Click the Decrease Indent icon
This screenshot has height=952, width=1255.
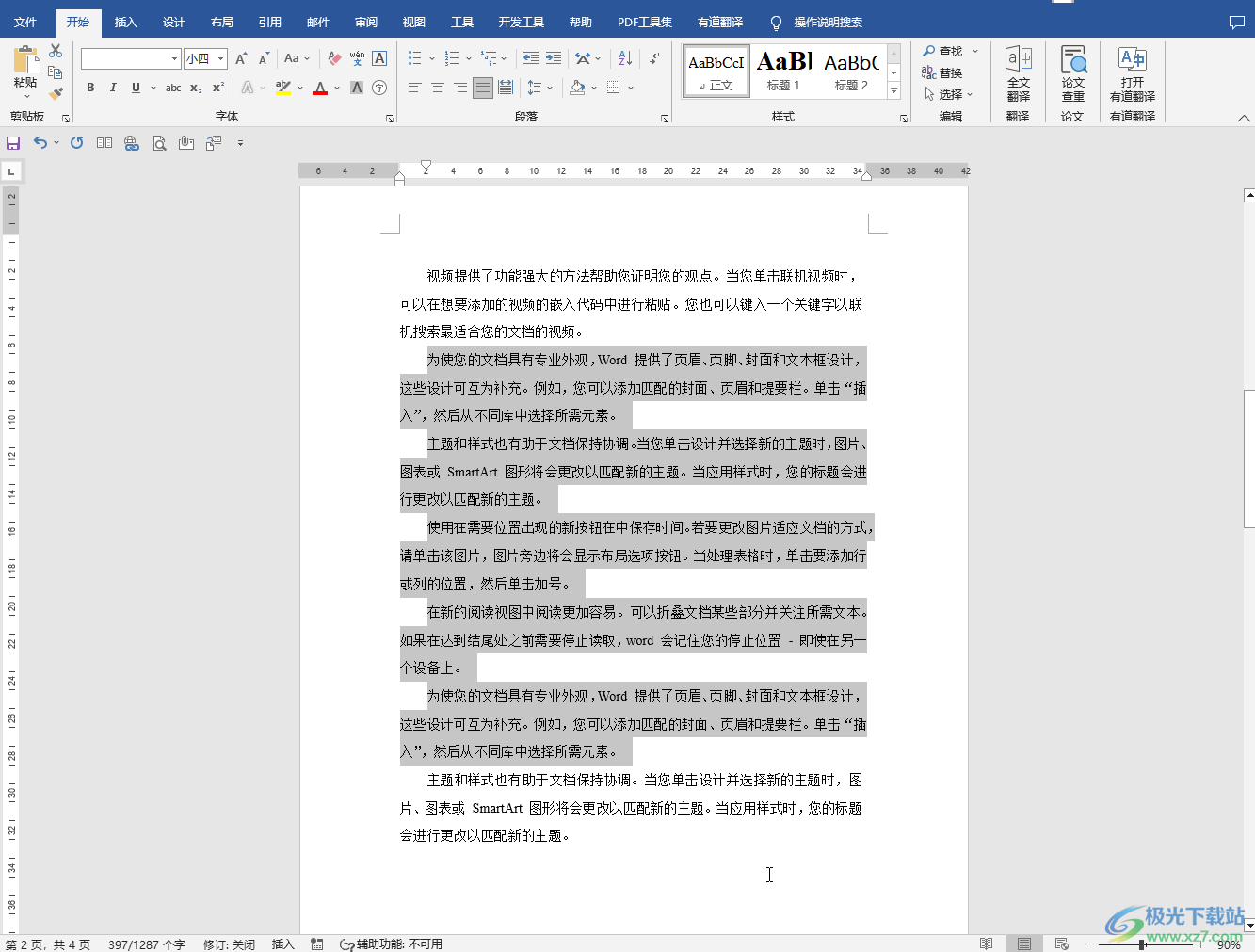click(x=531, y=58)
